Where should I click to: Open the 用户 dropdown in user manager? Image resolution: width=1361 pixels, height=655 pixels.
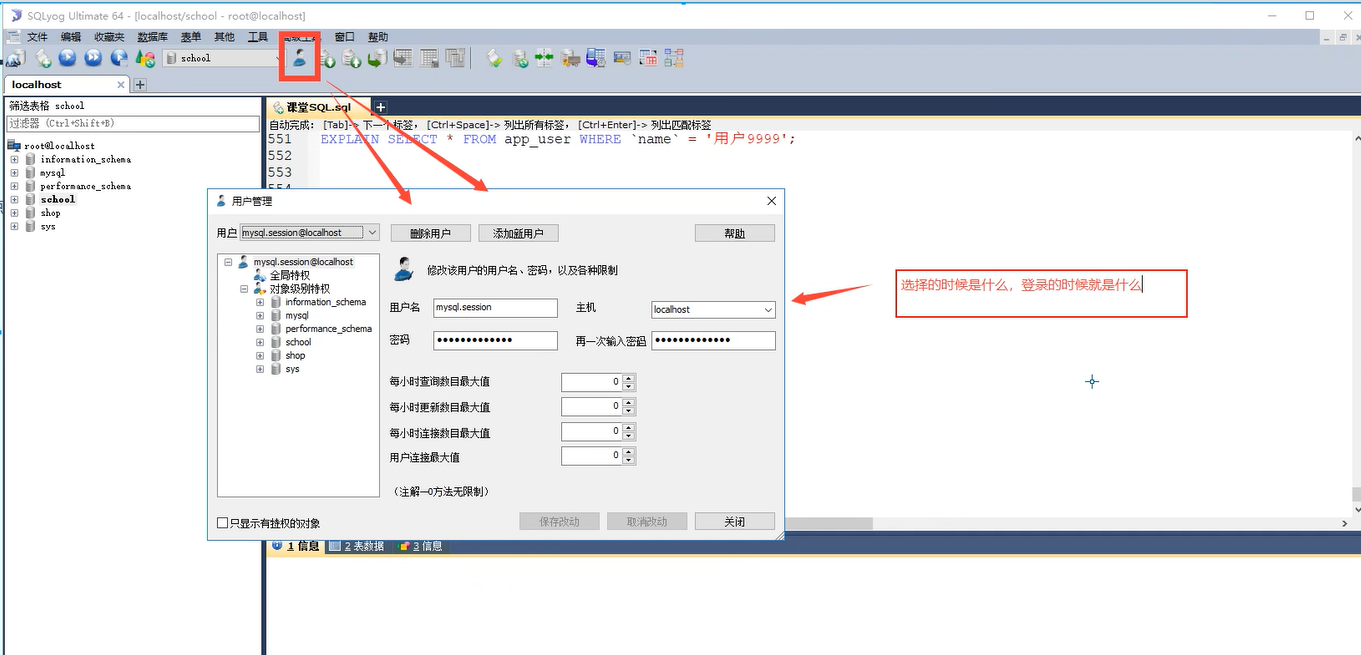pos(372,232)
